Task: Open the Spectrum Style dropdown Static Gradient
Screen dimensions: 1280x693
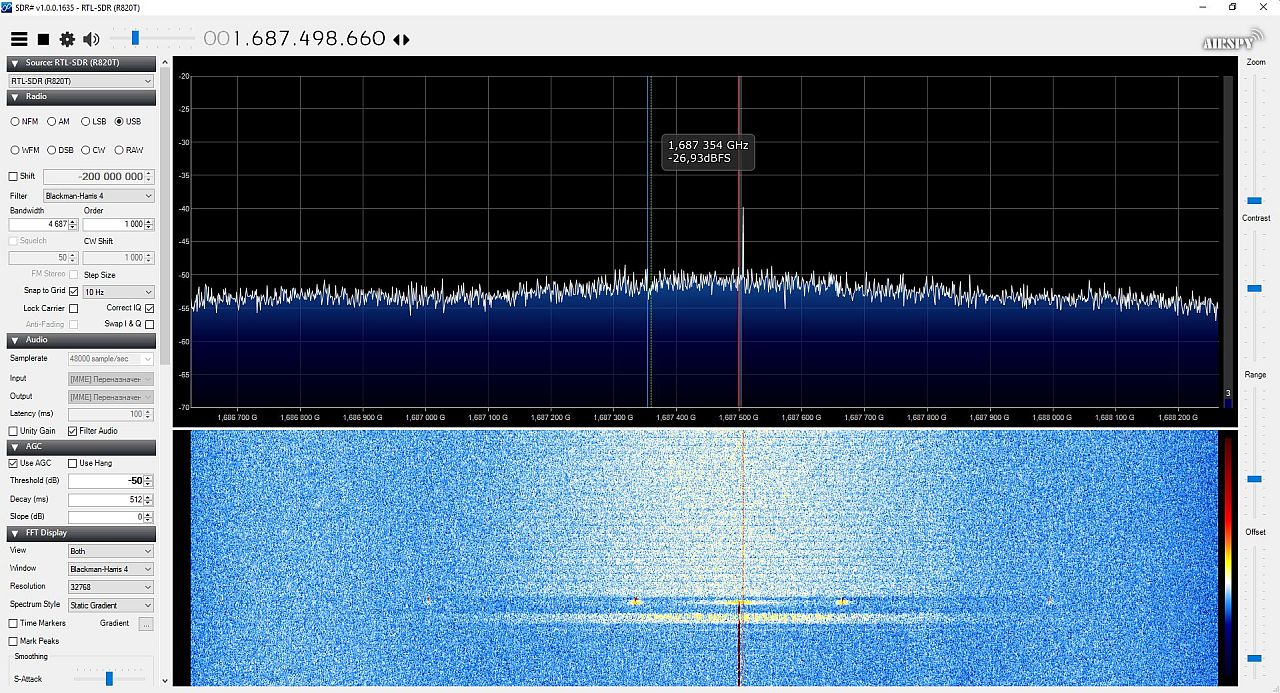Action: pyautogui.click(x=110, y=605)
